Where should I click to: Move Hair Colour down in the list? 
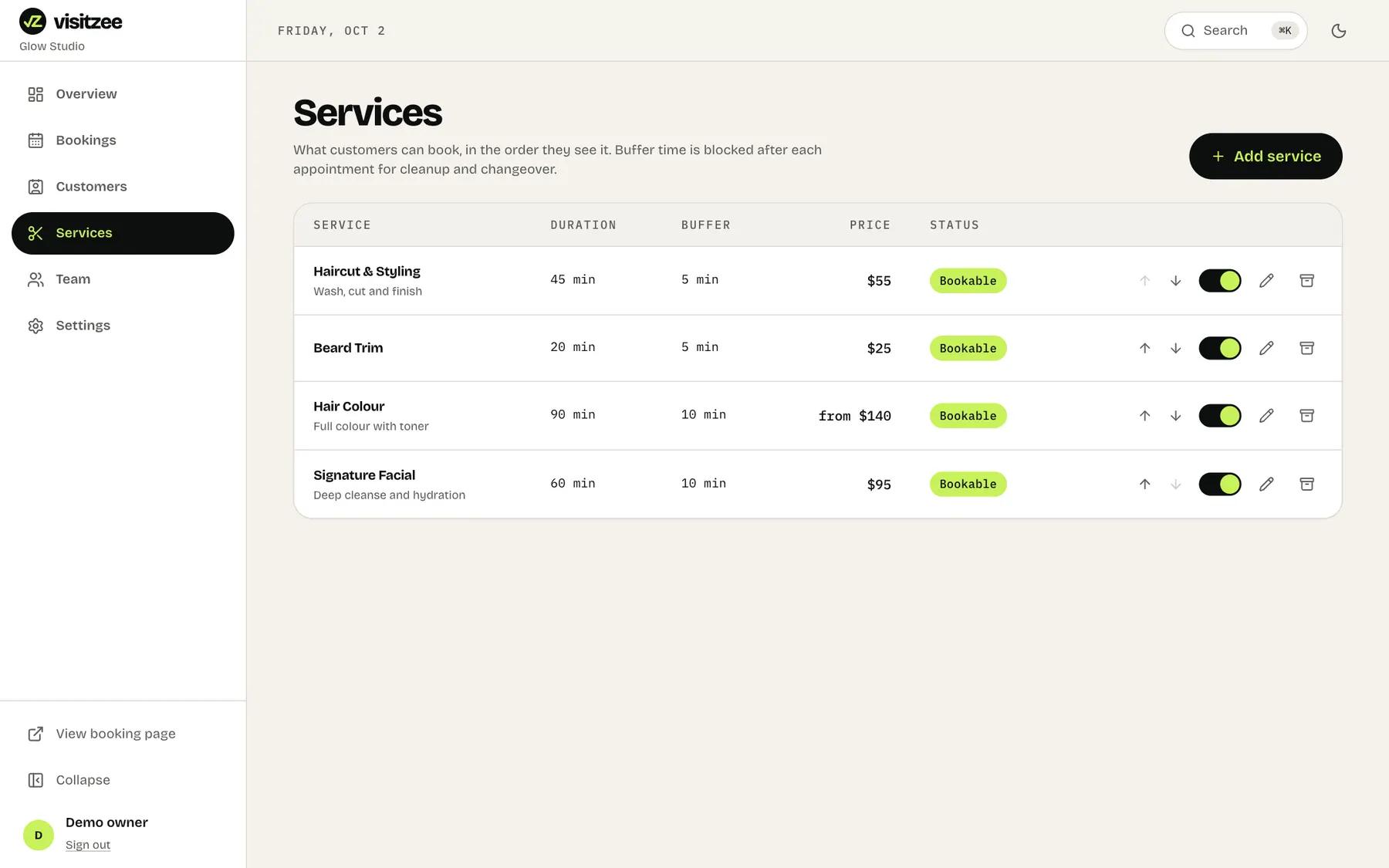click(x=1175, y=416)
